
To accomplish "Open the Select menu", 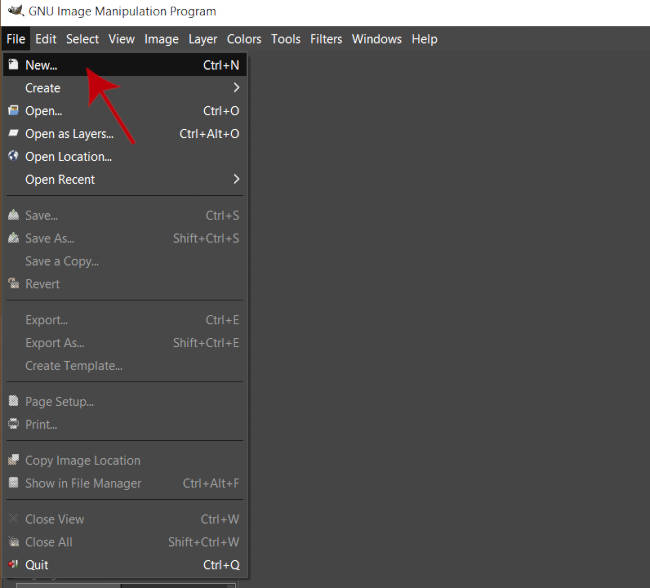I will (82, 39).
